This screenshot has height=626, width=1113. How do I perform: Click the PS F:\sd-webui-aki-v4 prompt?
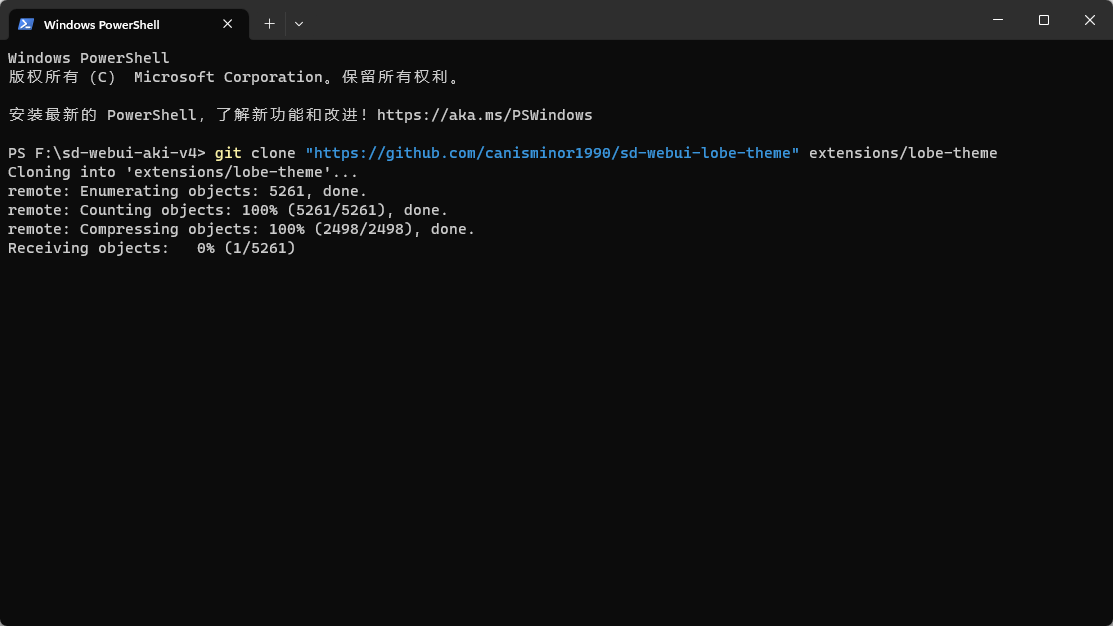click(106, 153)
